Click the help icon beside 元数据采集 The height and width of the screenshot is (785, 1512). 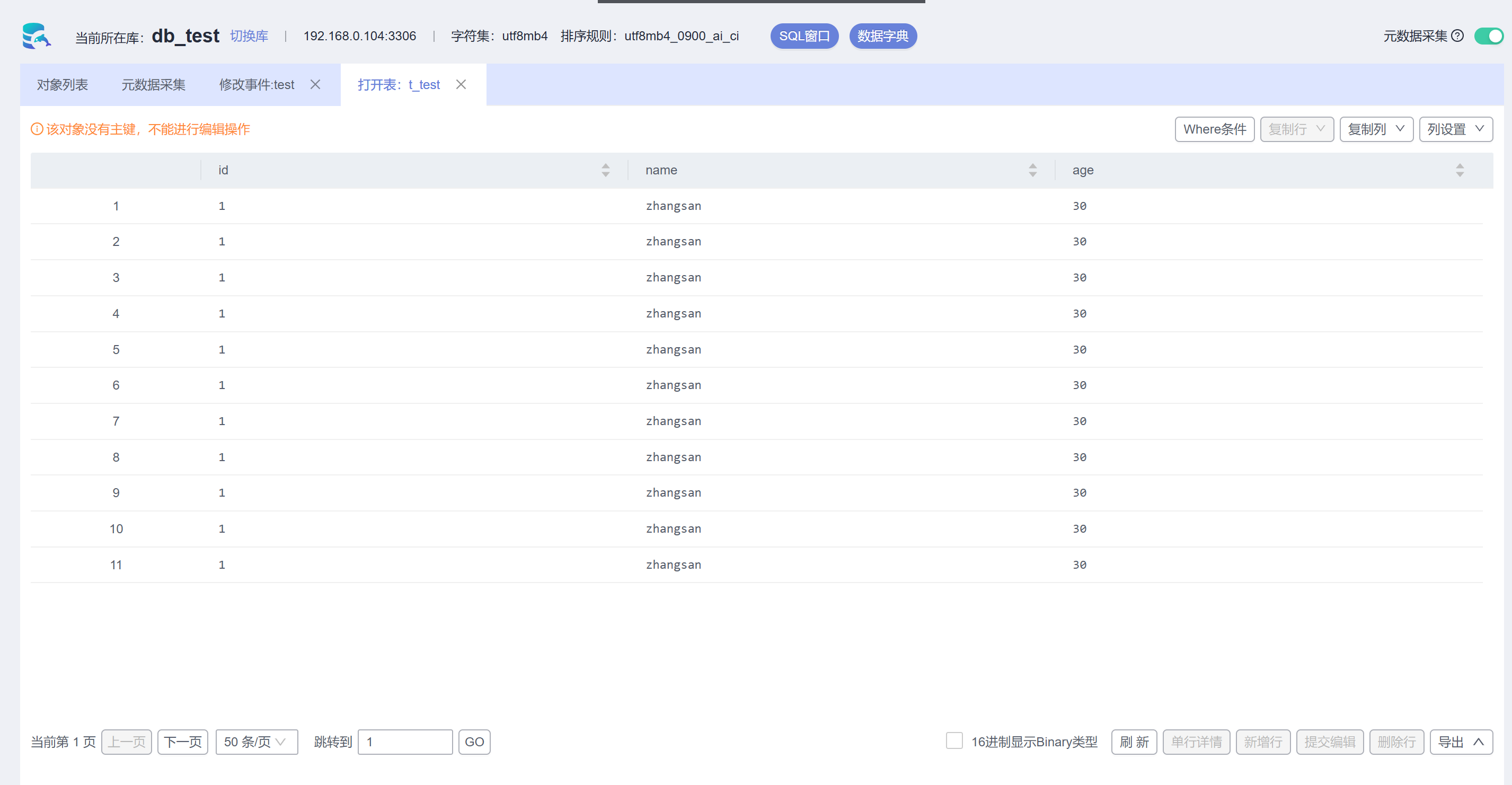pos(1457,36)
